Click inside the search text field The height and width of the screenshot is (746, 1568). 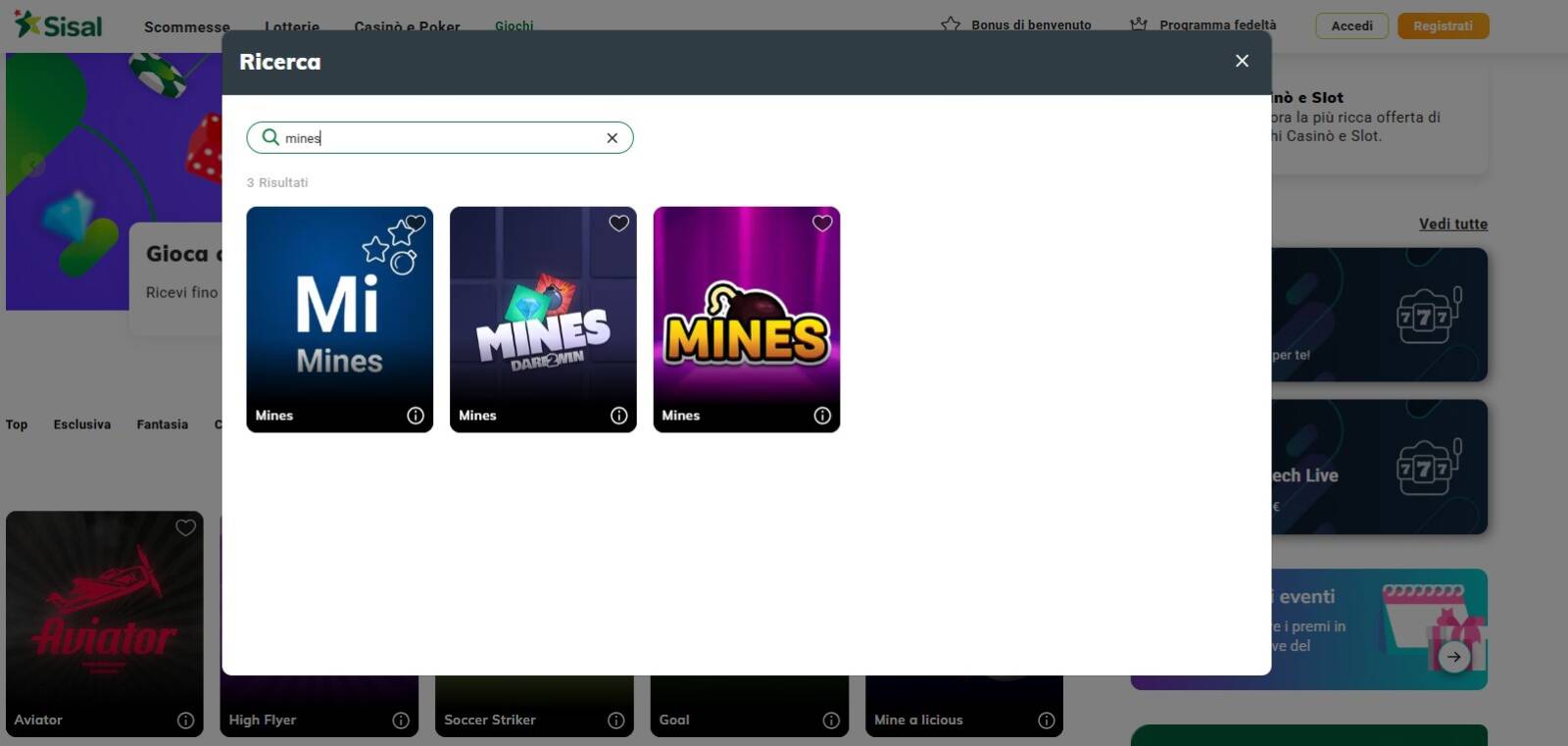point(441,138)
